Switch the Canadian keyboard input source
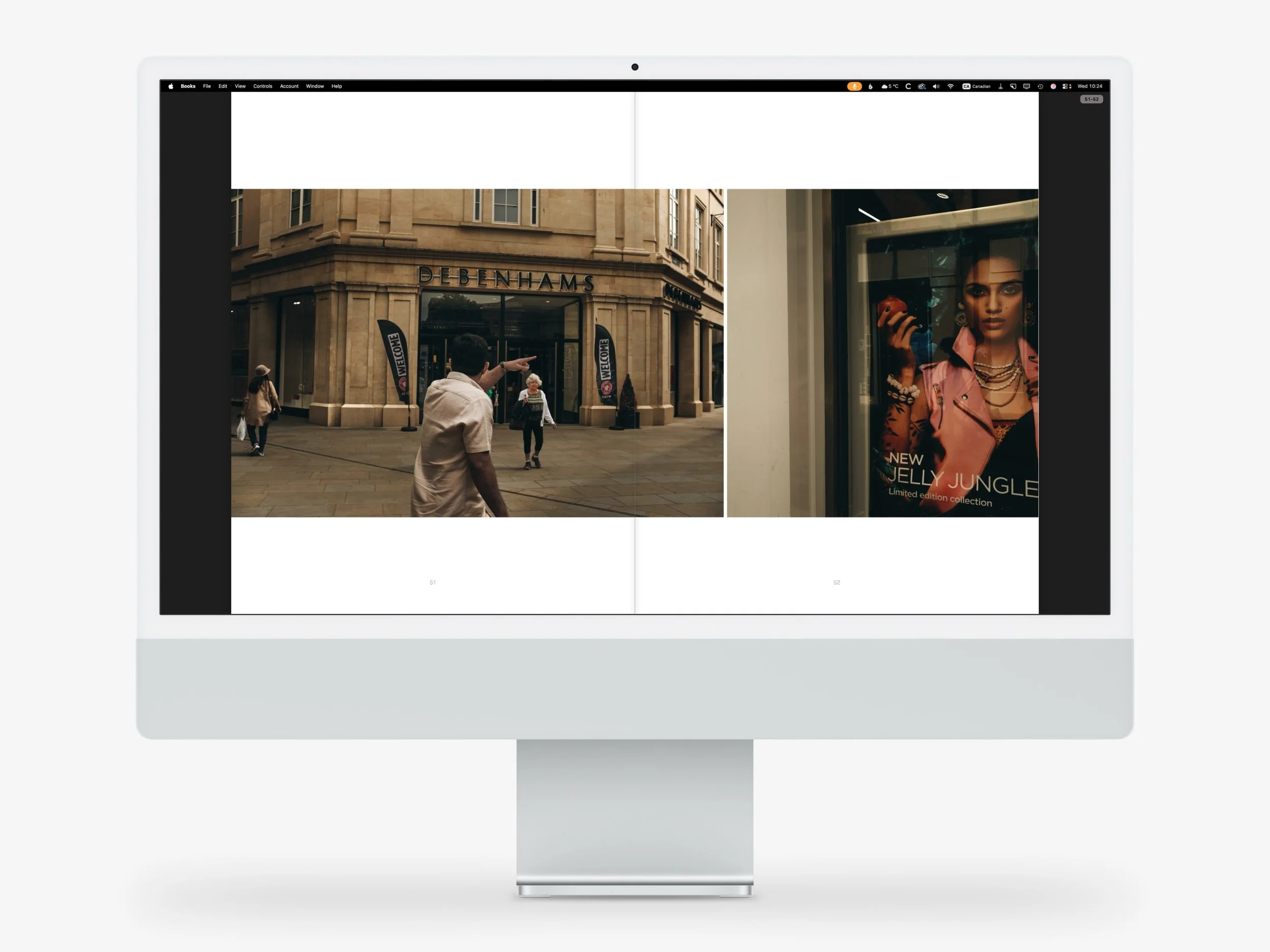The width and height of the screenshot is (1270, 952). tap(976, 86)
